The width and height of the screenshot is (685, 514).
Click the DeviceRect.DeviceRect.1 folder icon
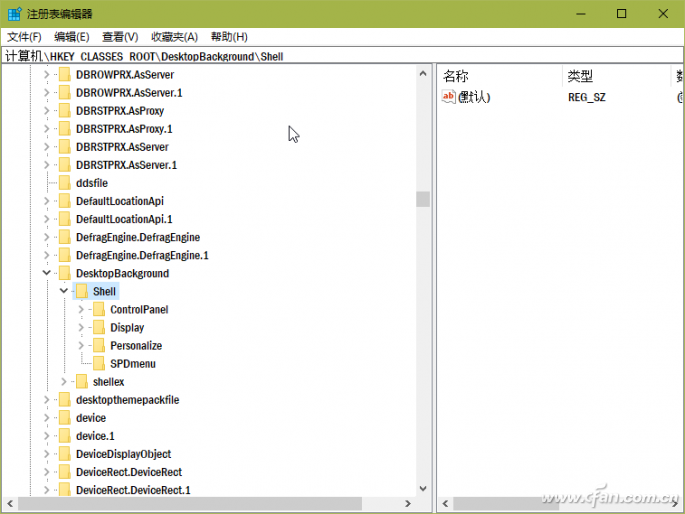click(65, 490)
